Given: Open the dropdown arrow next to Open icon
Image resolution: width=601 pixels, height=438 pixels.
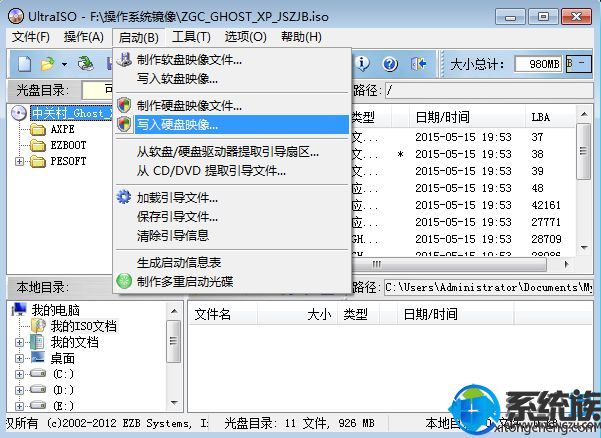Looking at the screenshot, I should pyautogui.click(x=64, y=64).
